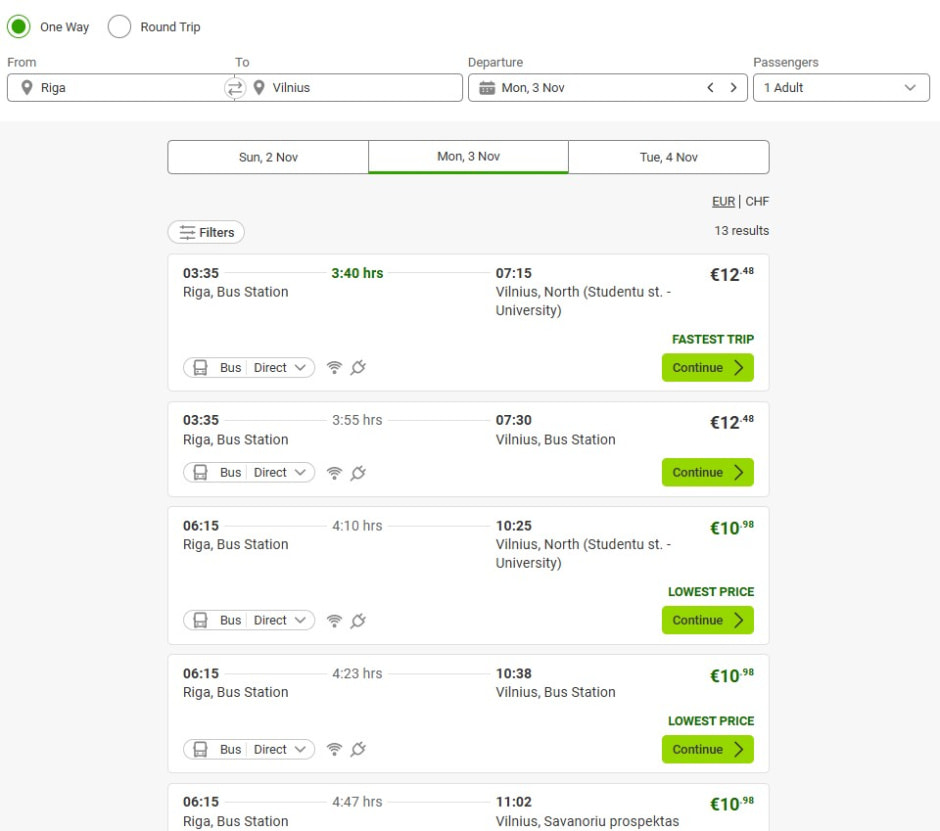The width and height of the screenshot is (940, 831).
Task: Click power outlet icon on 07:30 arrival trip
Action: [358, 473]
